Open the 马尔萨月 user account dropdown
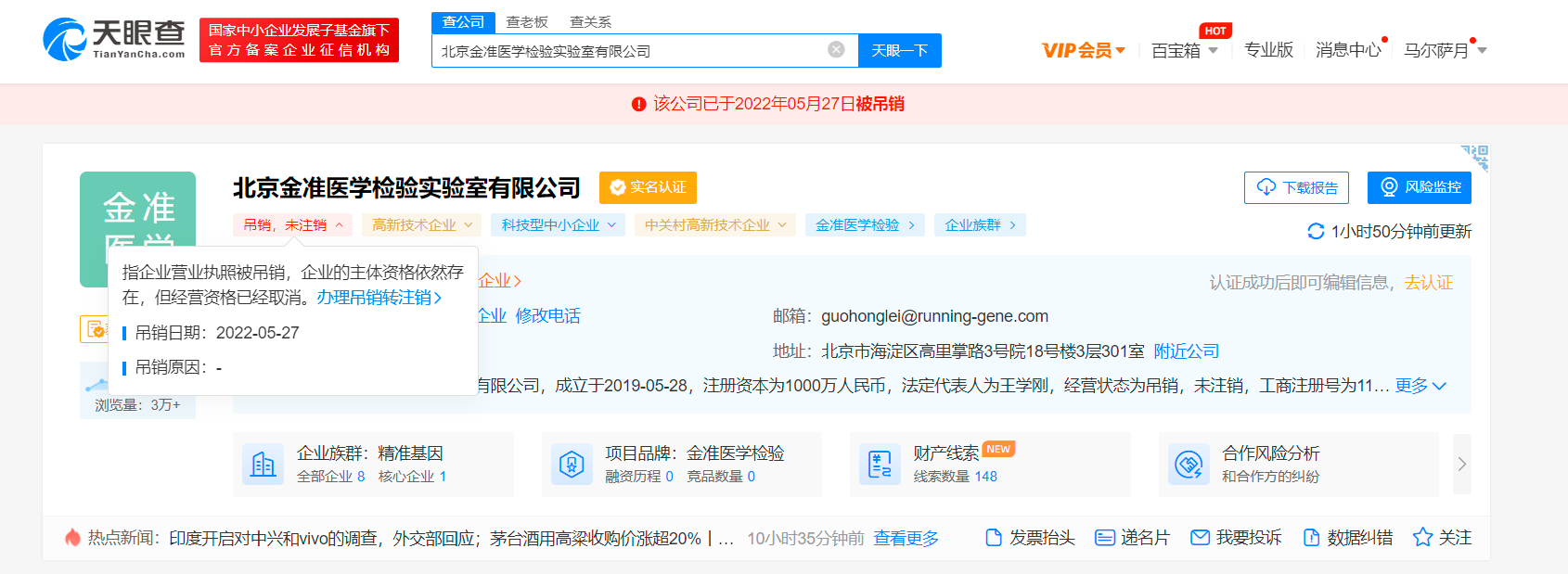The image size is (1568, 574). 1446,50
